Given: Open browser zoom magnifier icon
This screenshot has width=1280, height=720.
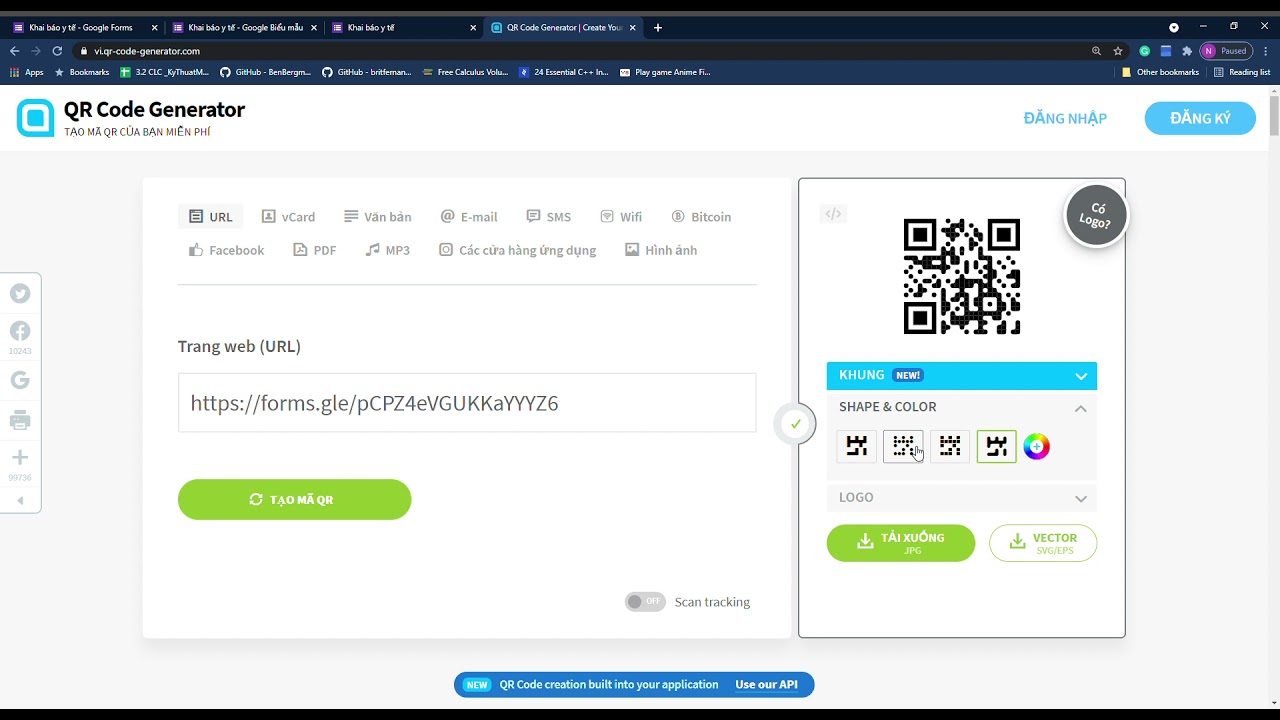Looking at the screenshot, I should (x=1096, y=51).
